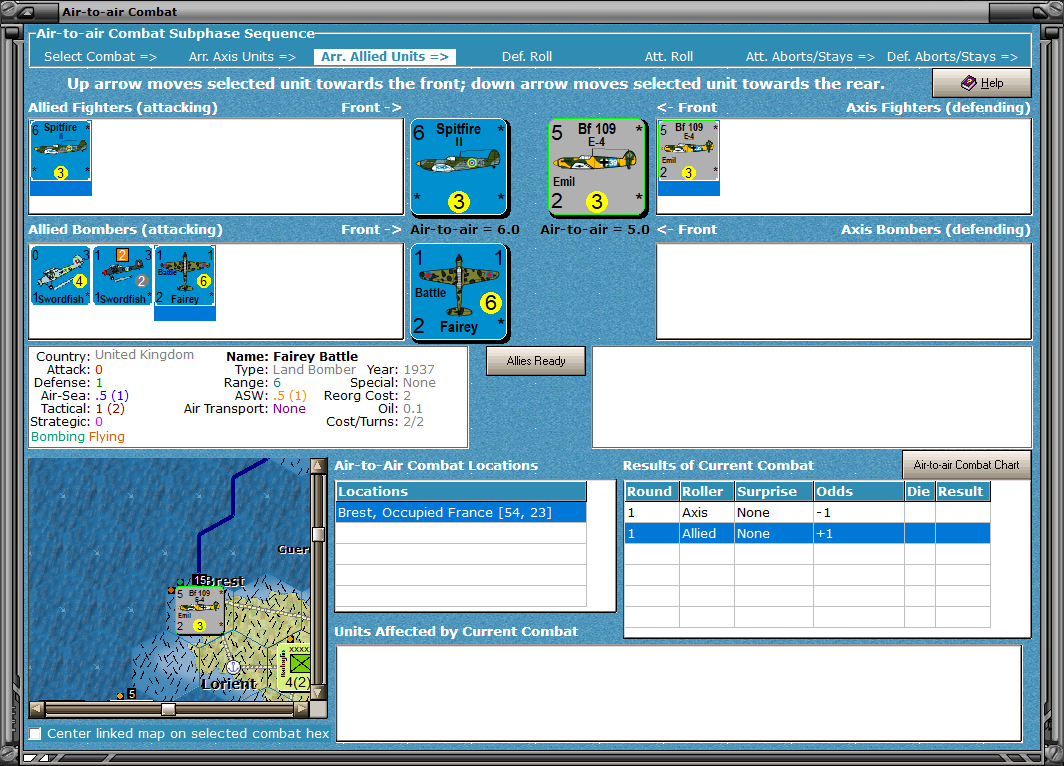Enable Center linked map on selected combat hex
1064x766 pixels.
pyautogui.click(x=35, y=733)
